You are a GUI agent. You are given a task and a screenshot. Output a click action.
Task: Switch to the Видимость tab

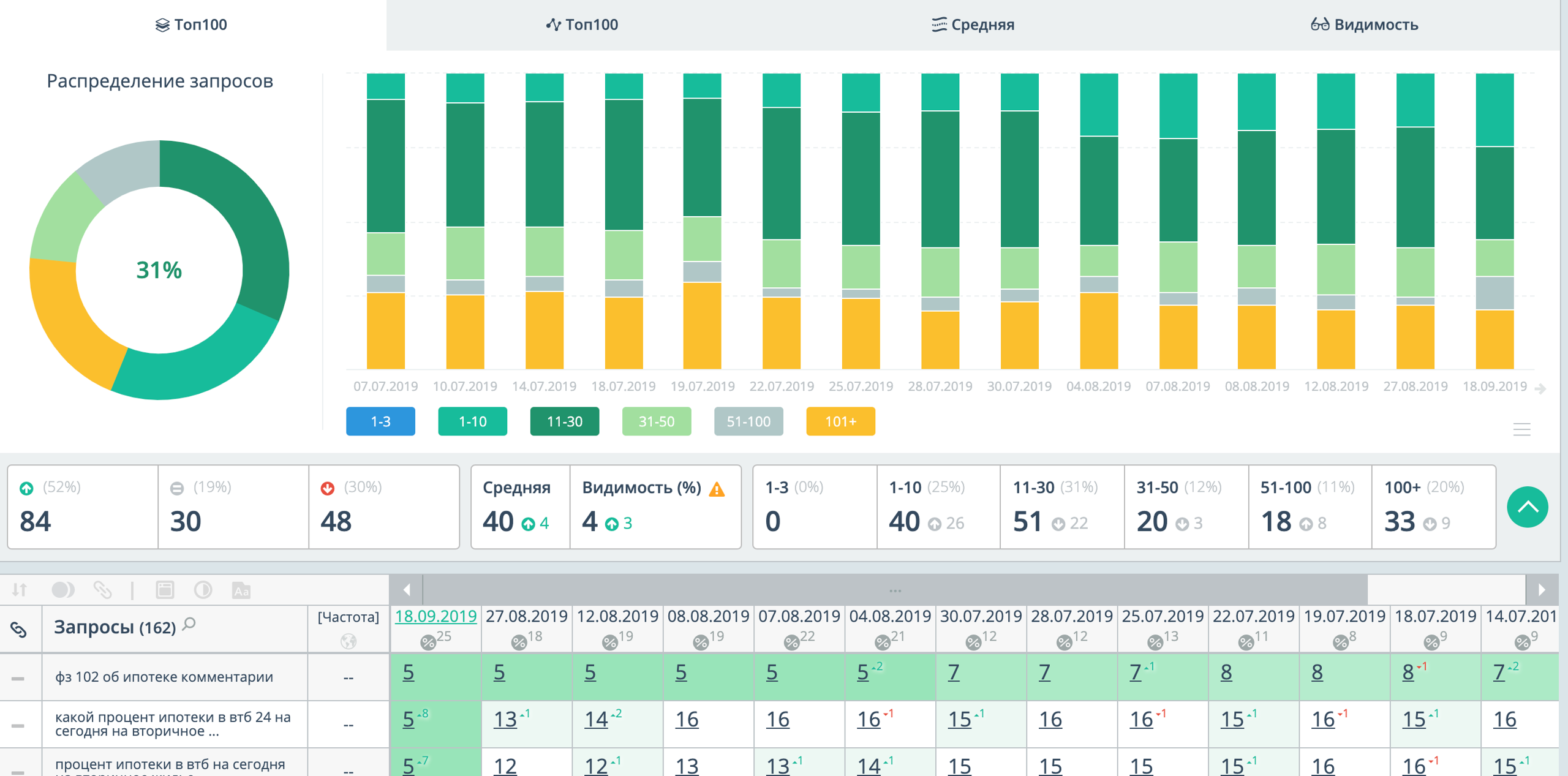(1364, 24)
